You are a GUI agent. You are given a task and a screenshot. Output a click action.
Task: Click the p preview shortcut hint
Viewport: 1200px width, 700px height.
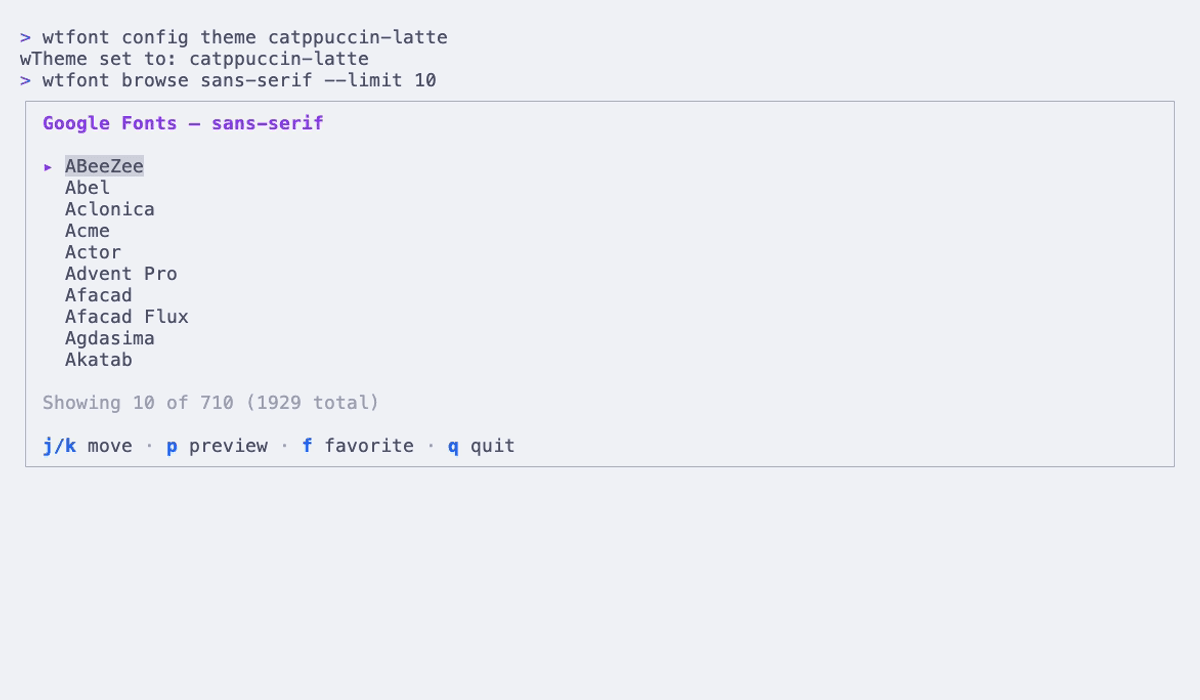[x=217, y=446]
